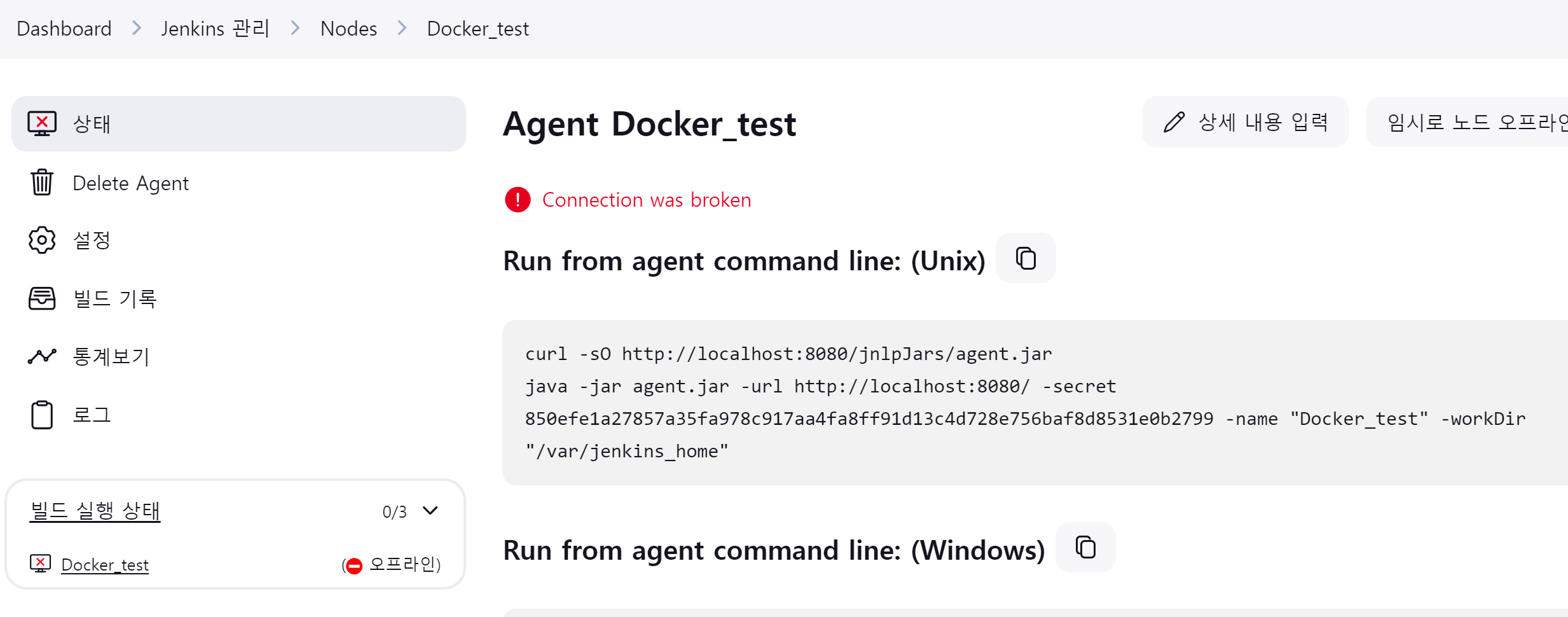Screen dimensions: 1568x617
Task: Click the breadcrumb chevron after Dashboard
Action: (x=136, y=28)
